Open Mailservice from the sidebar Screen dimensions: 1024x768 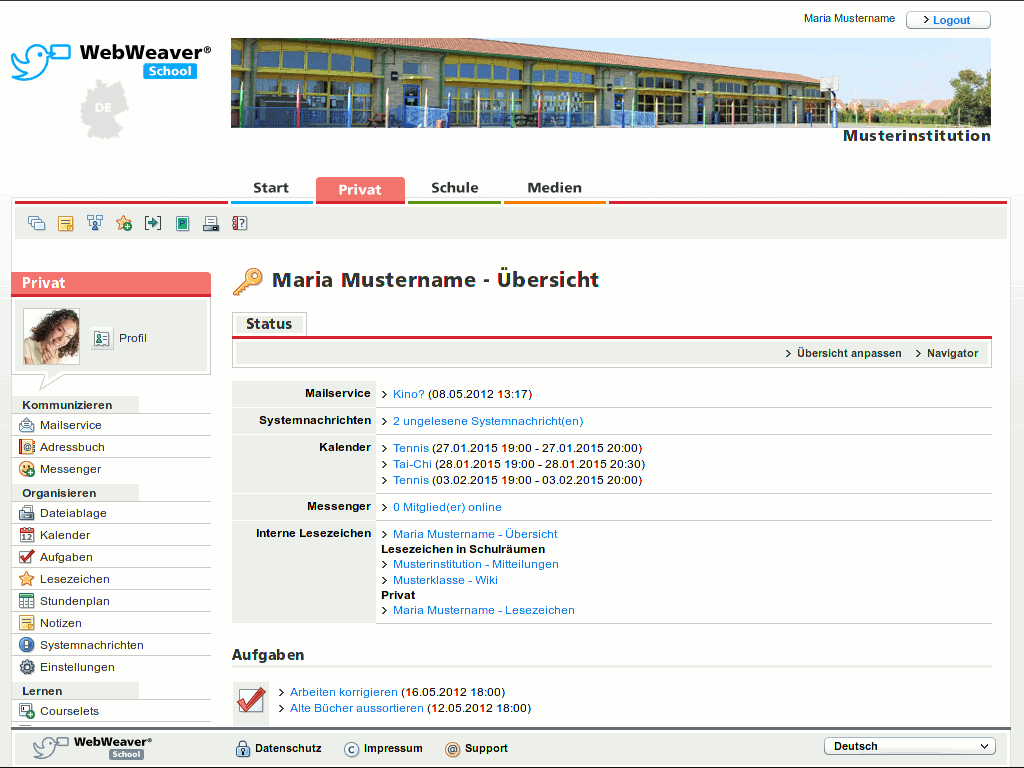(x=70, y=425)
